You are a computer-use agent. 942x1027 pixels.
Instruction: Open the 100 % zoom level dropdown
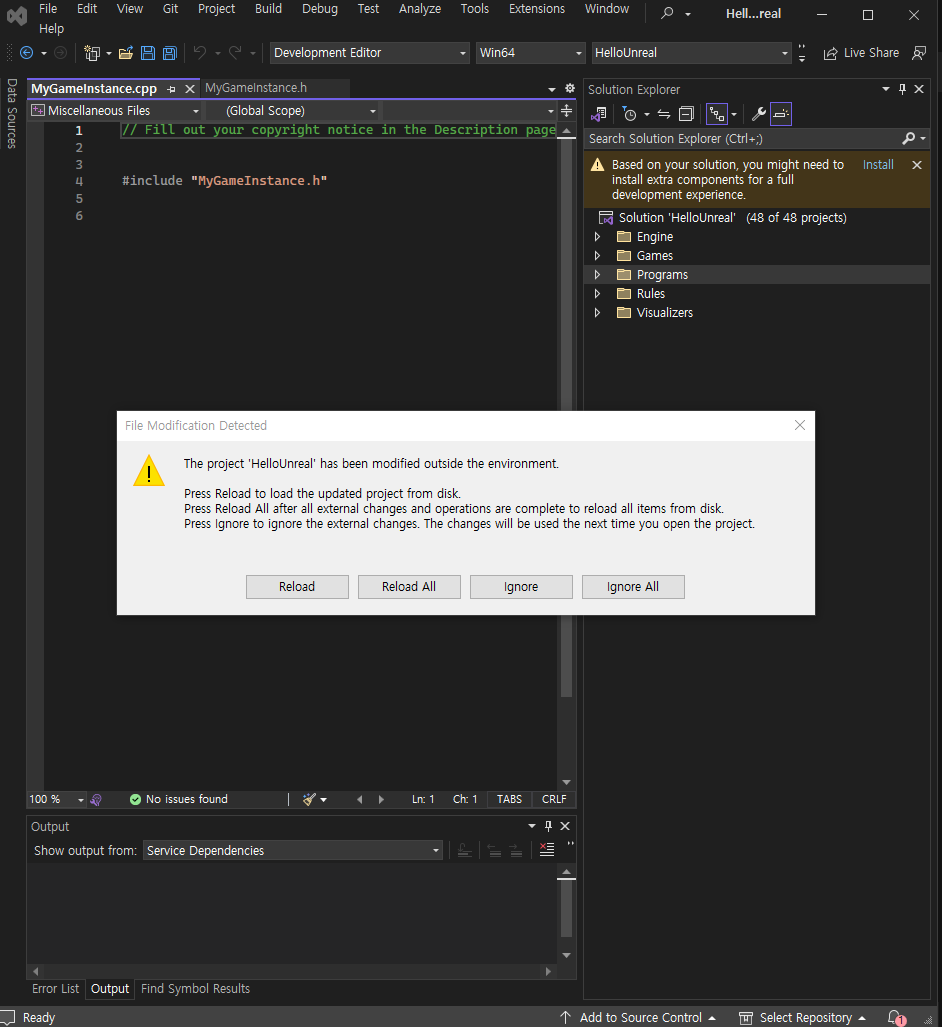56,799
